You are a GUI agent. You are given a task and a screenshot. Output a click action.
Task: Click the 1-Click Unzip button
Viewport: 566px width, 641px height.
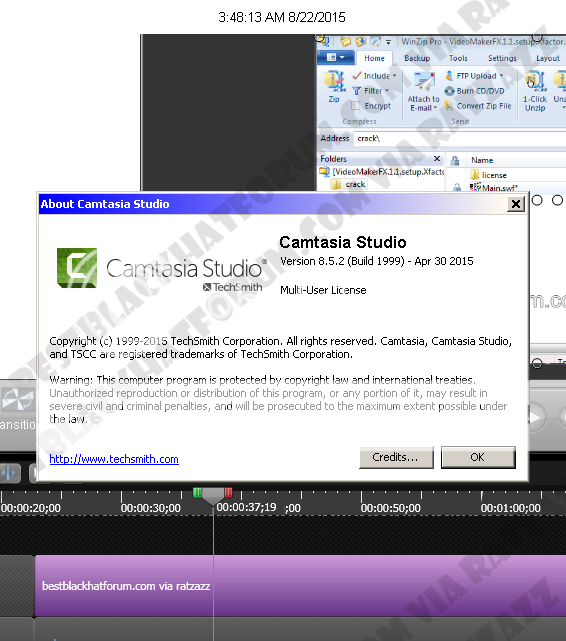coord(535,92)
